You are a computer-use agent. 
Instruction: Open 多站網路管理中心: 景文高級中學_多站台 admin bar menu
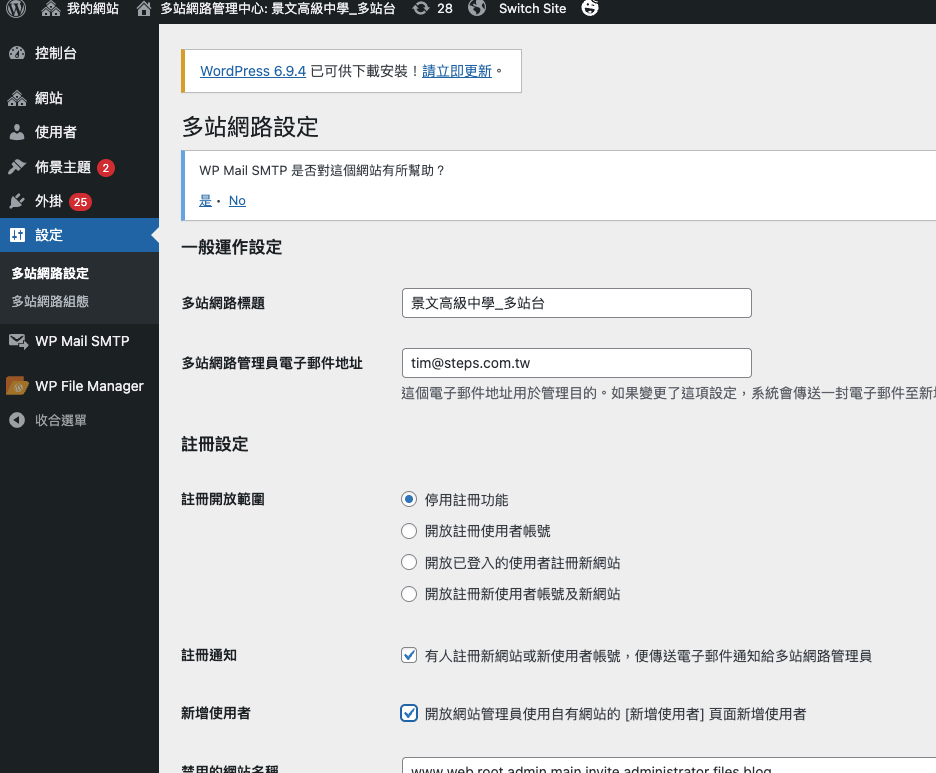[278, 8]
